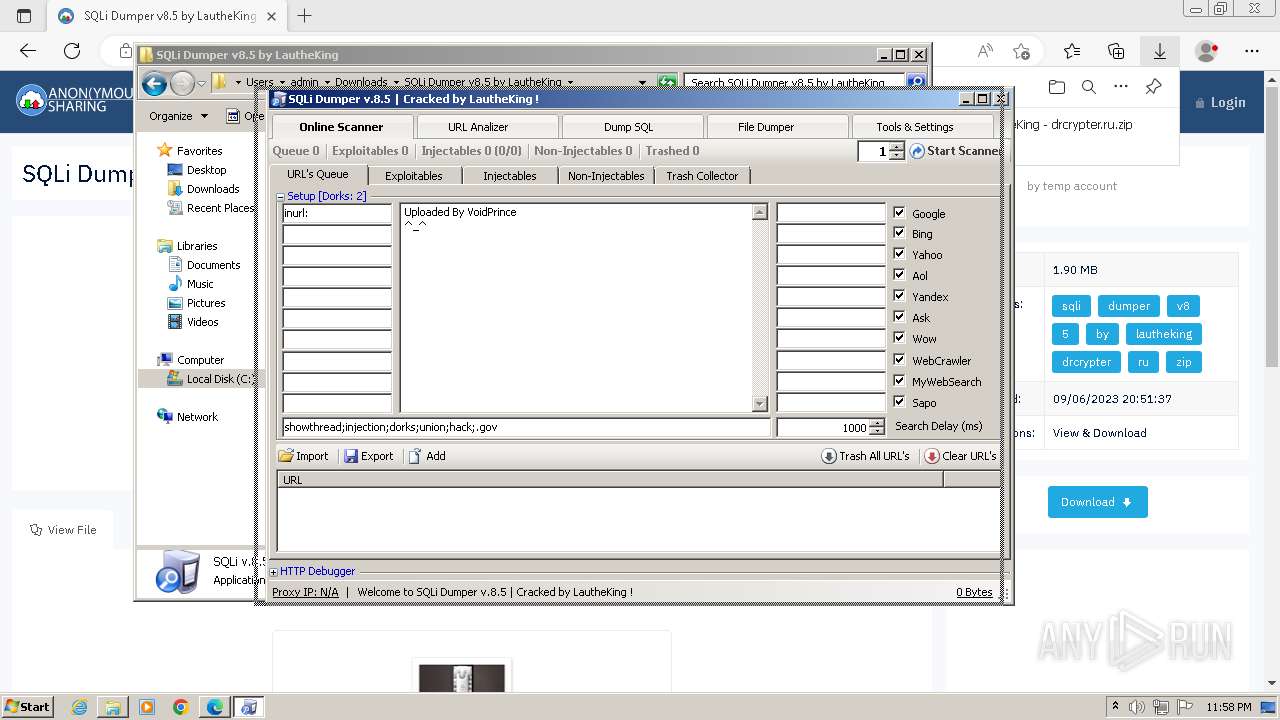The width and height of the screenshot is (1280, 720).
Task: Open Documents library in Explorer
Action: (x=213, y=265)
